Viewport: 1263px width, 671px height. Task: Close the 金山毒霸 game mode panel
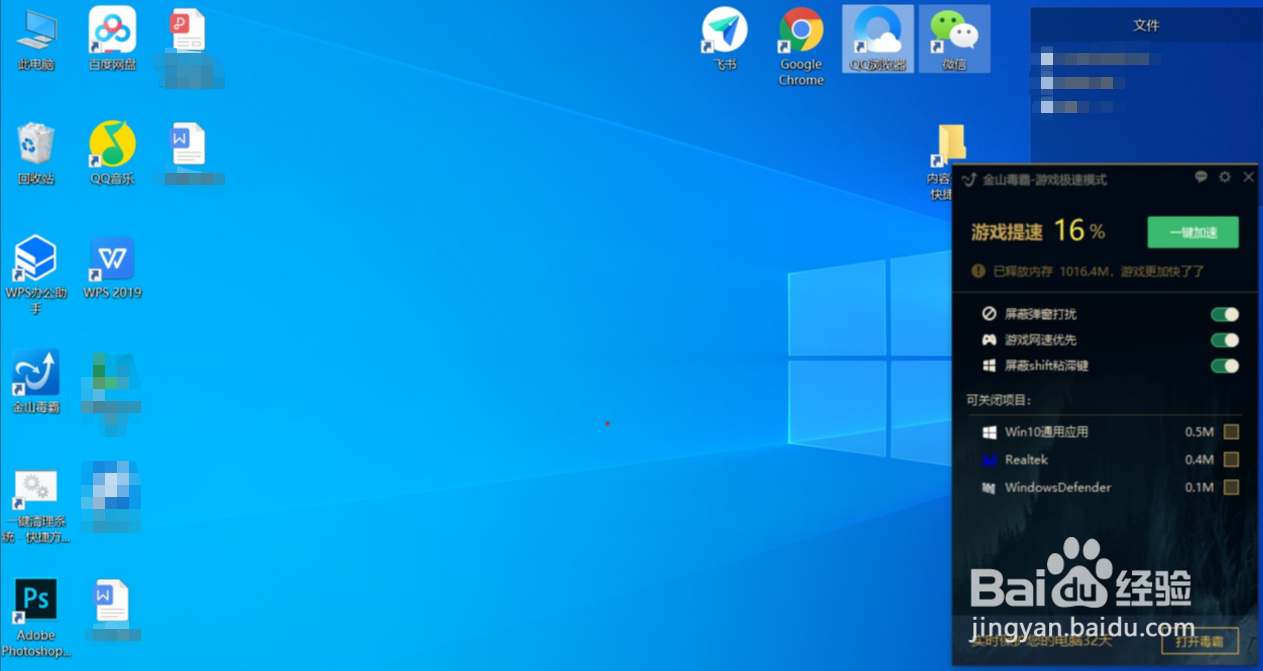coord(1248,177)
